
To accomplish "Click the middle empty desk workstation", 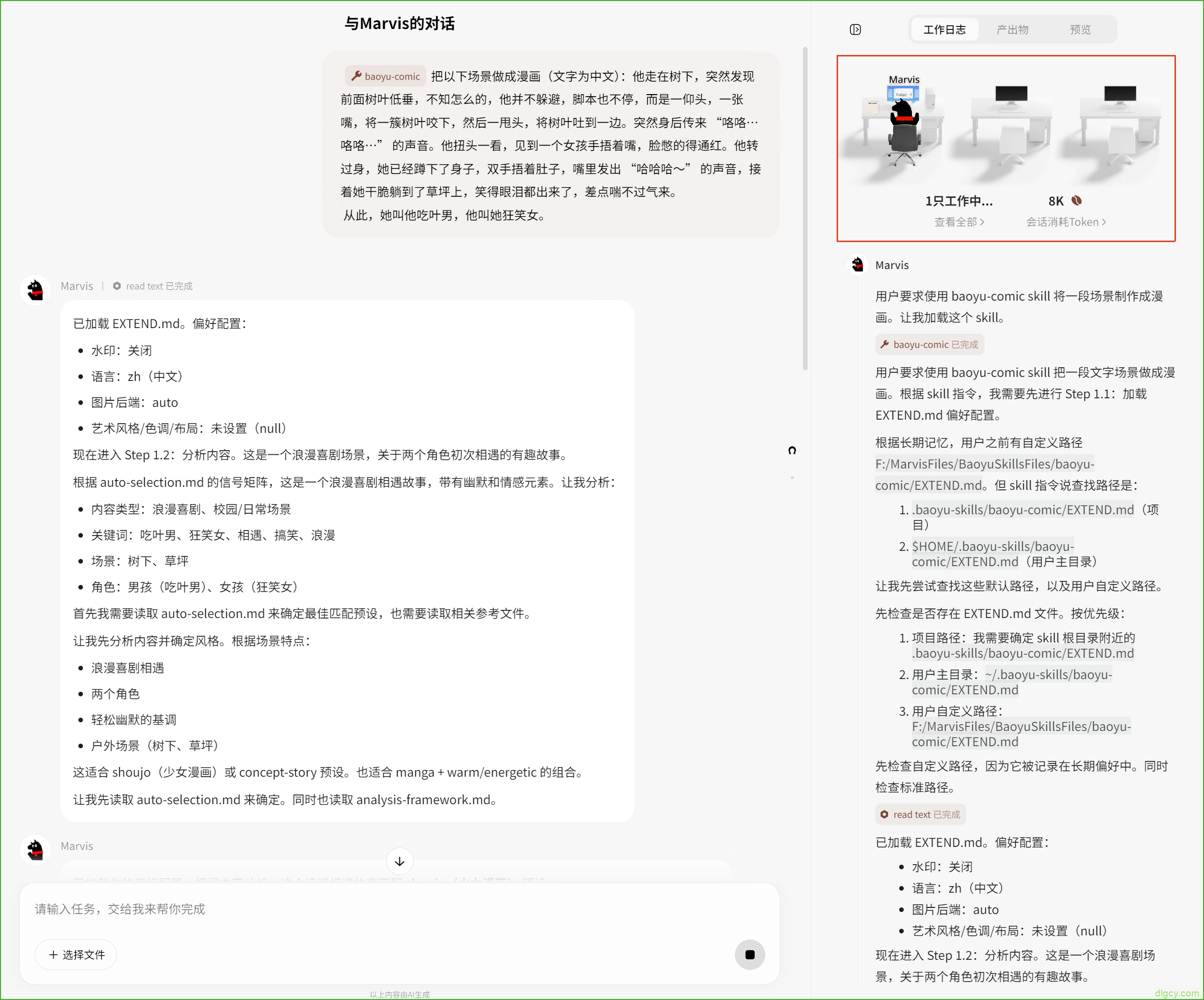I will [1012, 127].
